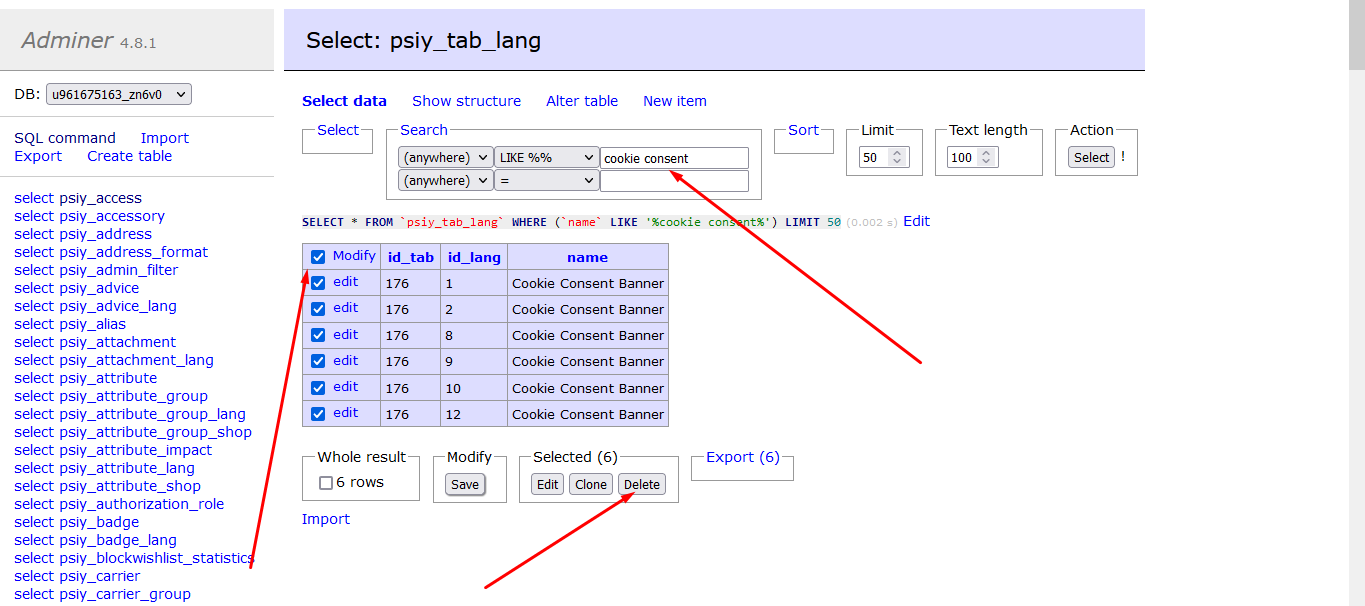Screen dimensions: 1365x606
Task: Select data from psiy_authorization_role
Action: pos(34,504)
